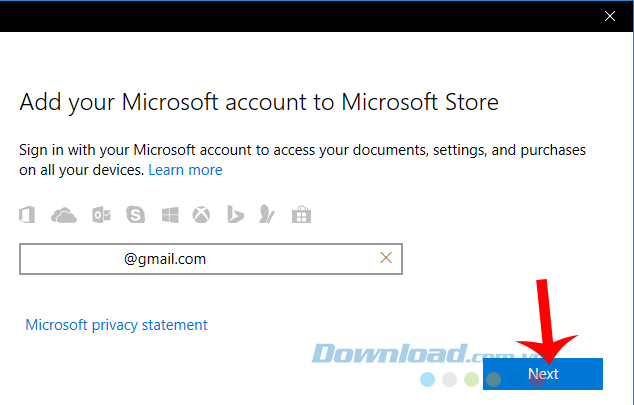
Task: Click the Office logo icon
Action: 29,215
